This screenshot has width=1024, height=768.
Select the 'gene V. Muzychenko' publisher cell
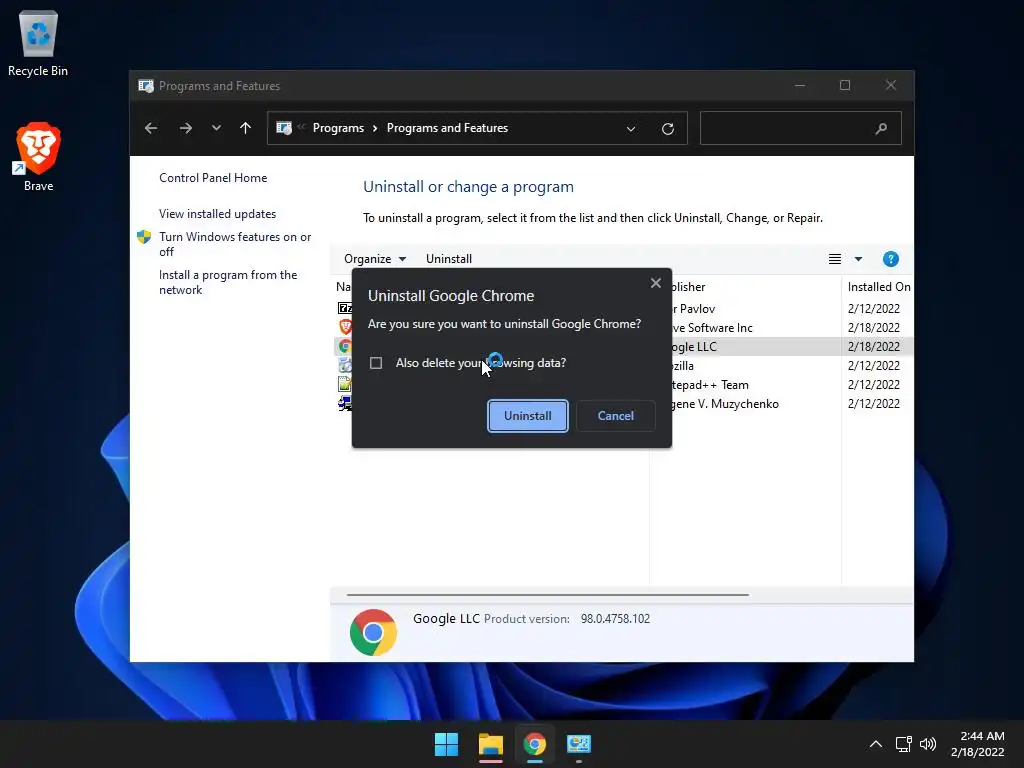click(726, 404)
